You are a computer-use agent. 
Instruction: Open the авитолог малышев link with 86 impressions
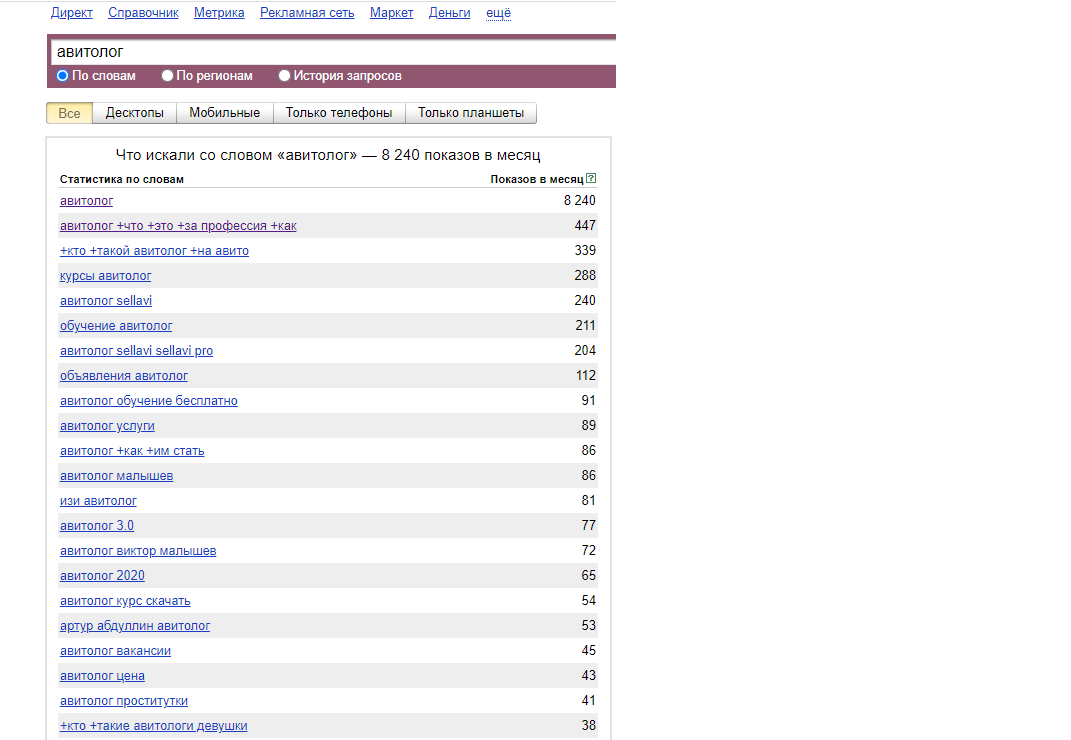(117, 476)
